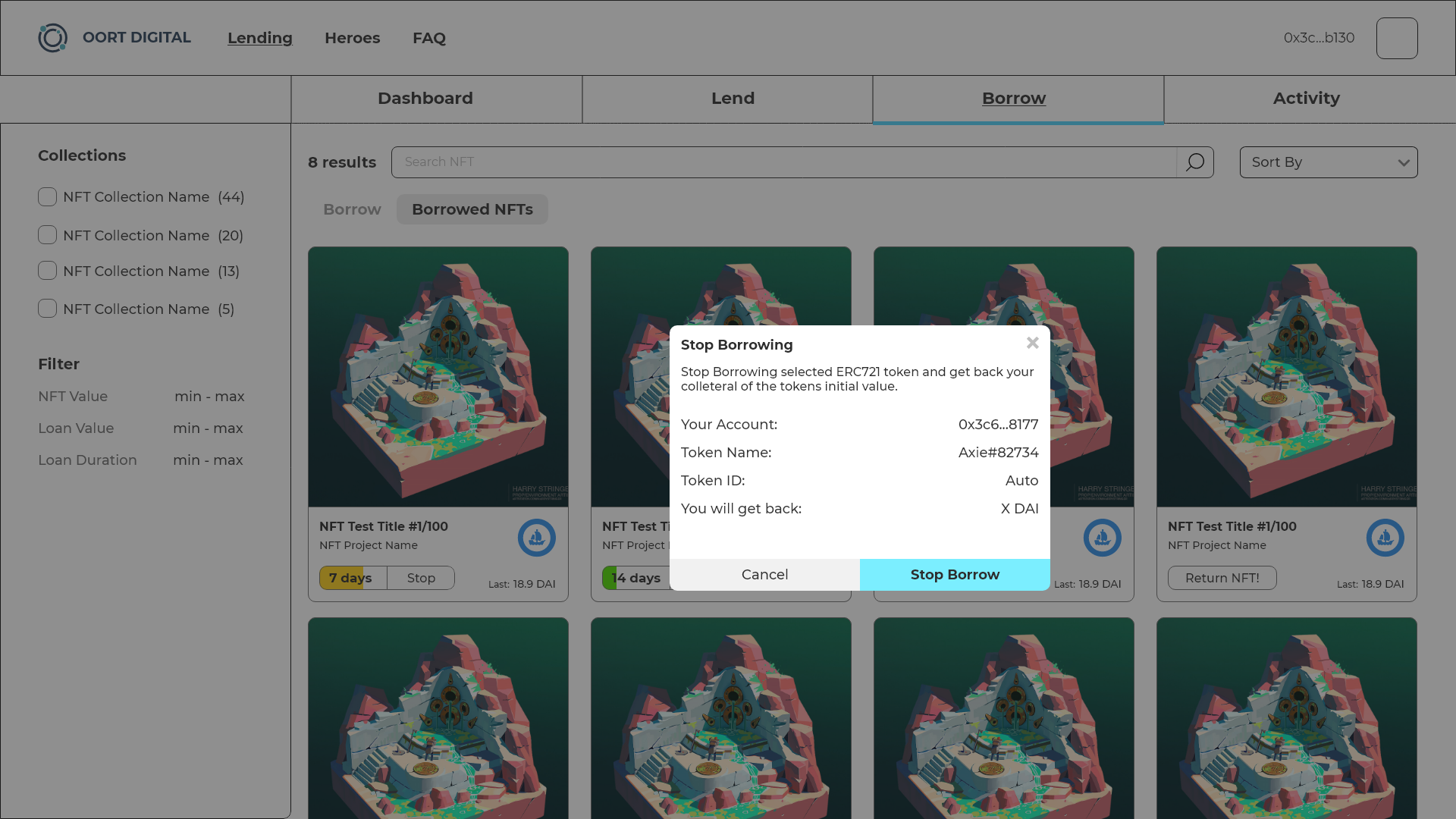Open first NFT Test Title card image
1456x819 pixels.
[438, 377]
